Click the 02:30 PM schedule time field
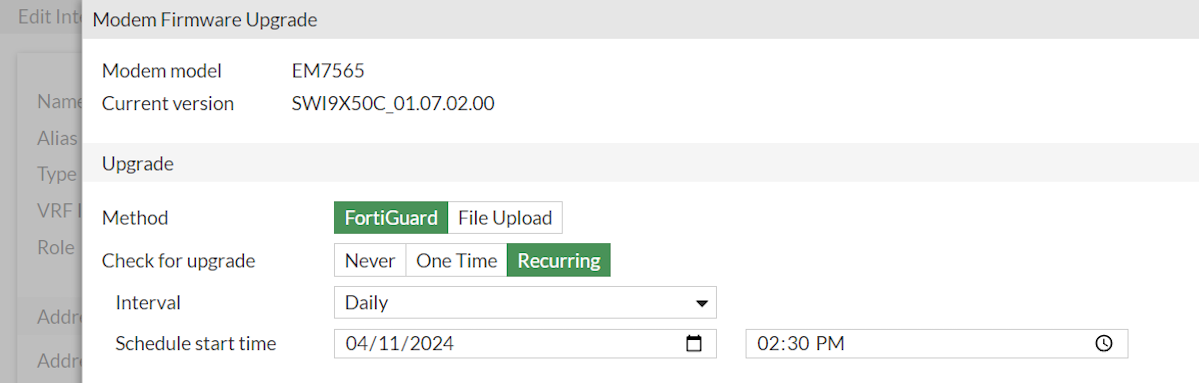 (937, 343)
